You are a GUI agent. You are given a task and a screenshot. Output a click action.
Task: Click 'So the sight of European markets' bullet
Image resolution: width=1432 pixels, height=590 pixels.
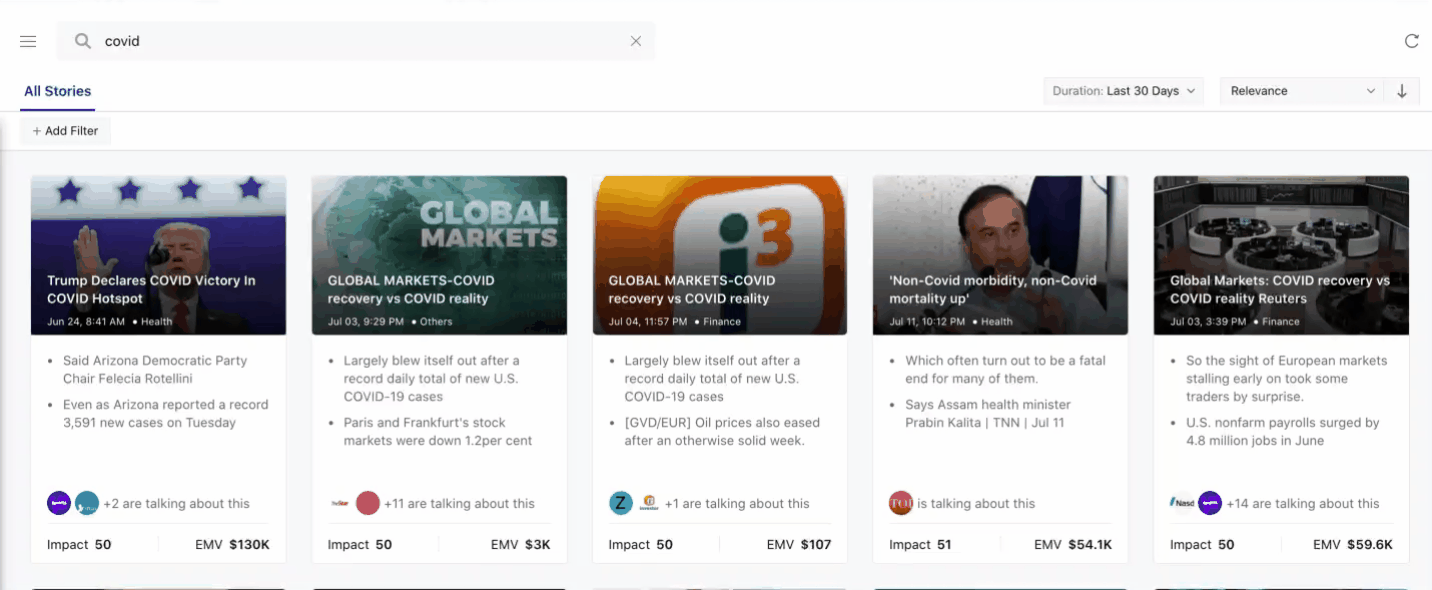tap(1287, 379)
